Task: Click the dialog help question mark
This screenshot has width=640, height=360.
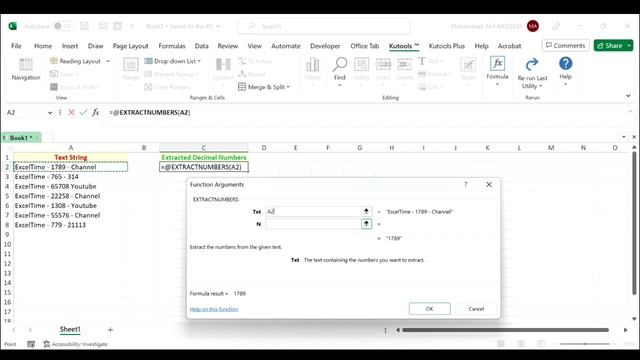Action: tap(466, 184)
